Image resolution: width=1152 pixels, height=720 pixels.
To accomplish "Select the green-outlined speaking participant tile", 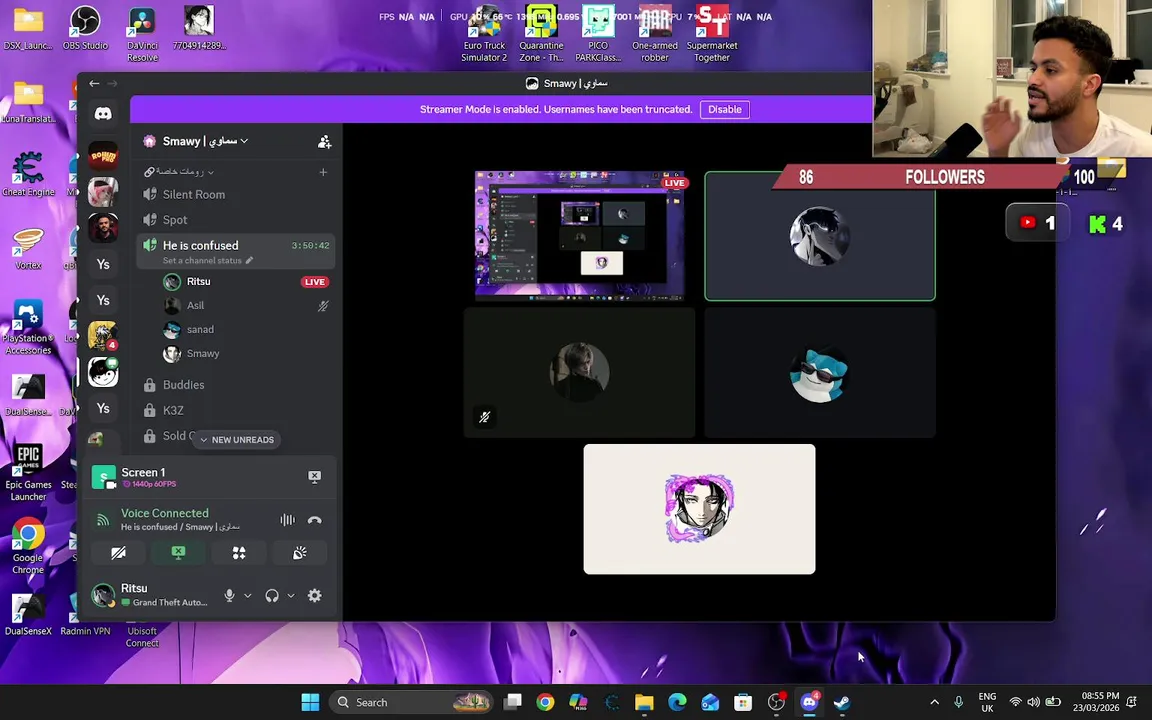I will click(x=820, y=236).
